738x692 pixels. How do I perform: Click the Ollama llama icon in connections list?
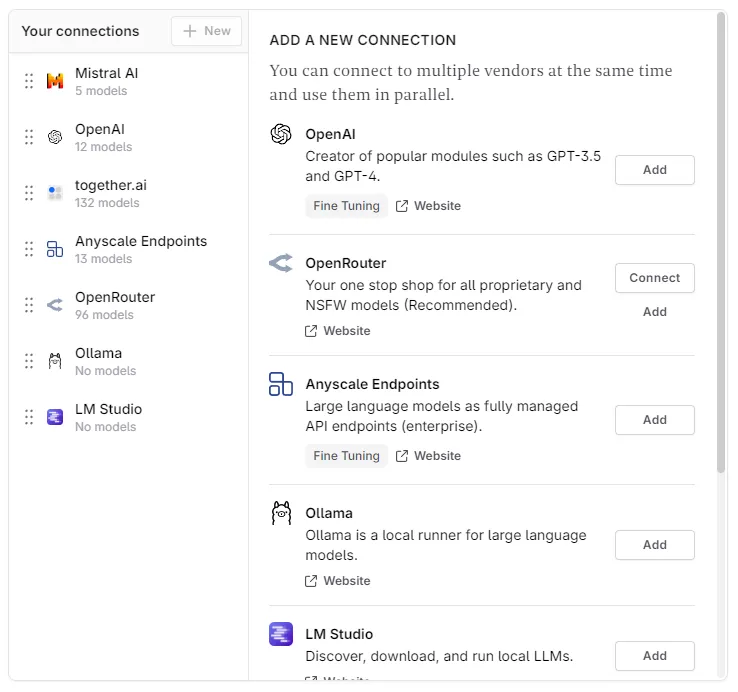click(x=55, y=361)
